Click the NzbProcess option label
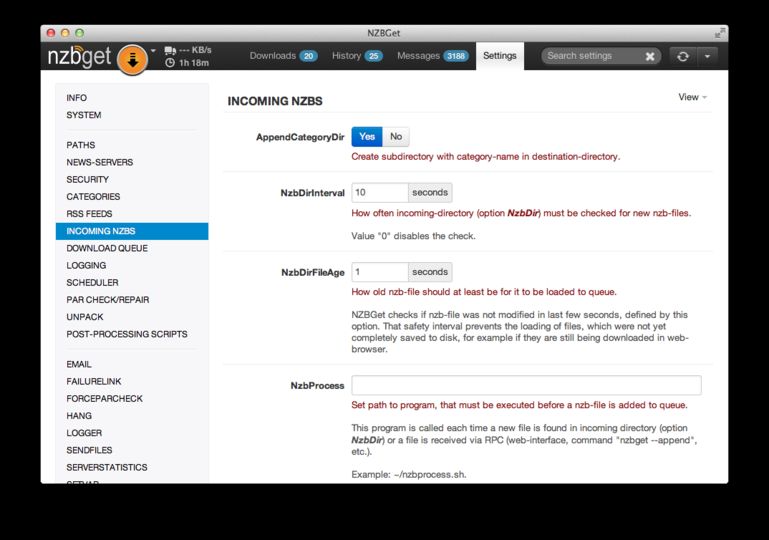The image size is (769, 540). (317, 386)
